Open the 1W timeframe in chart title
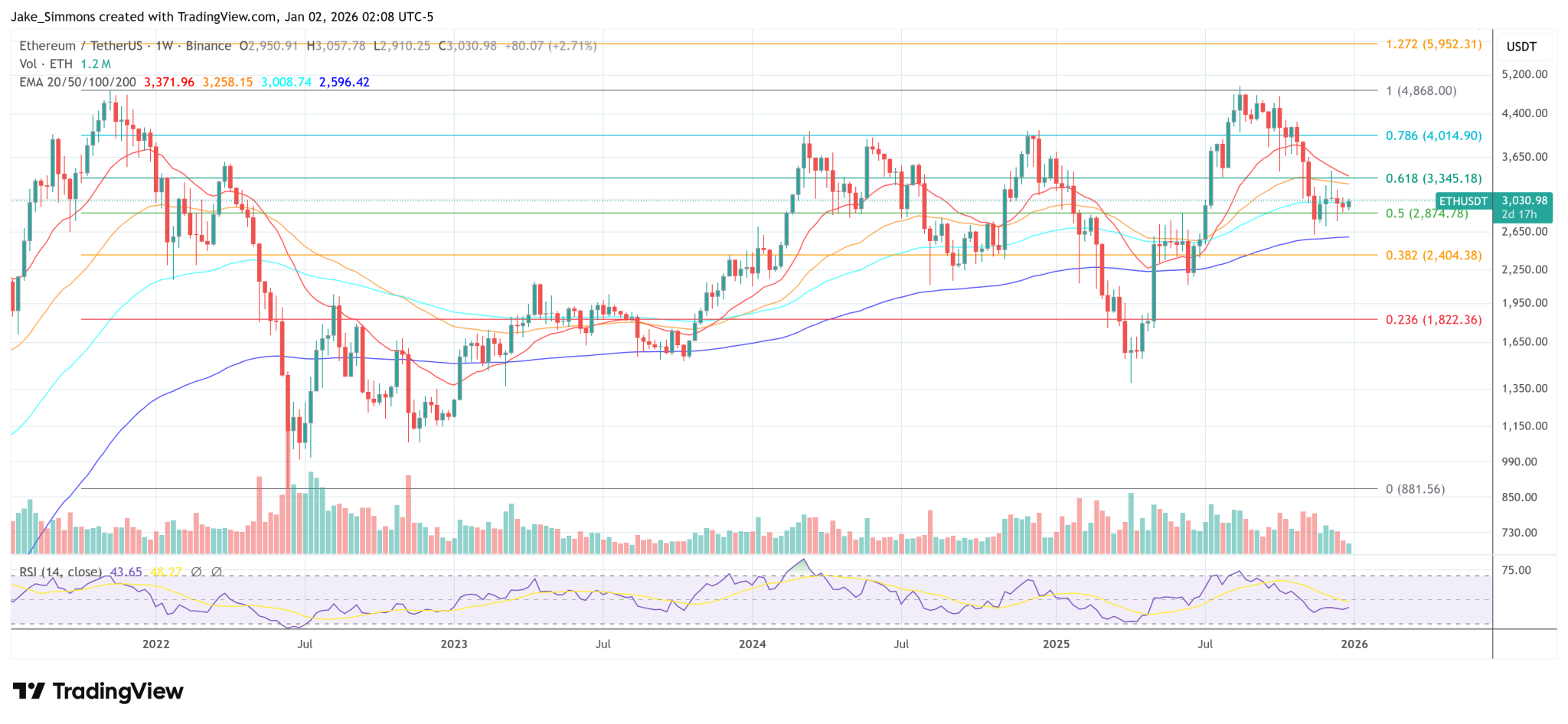1568x724 pixels. (164, 46)
